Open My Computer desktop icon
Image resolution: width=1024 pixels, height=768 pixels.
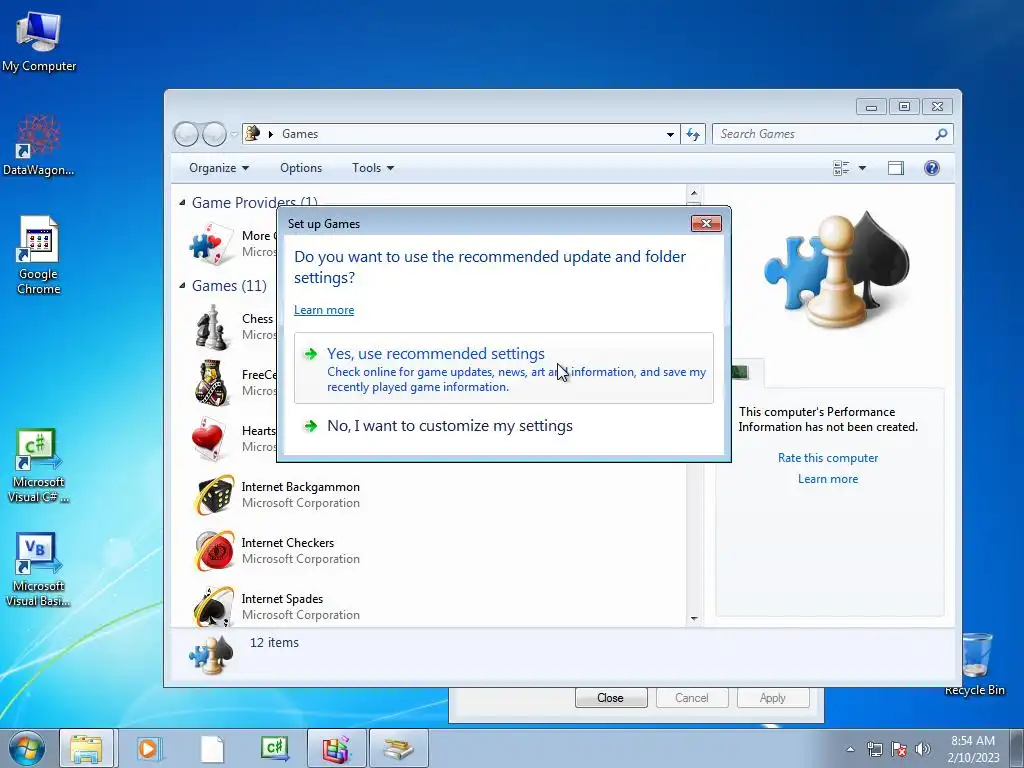[x=39, y=40]
